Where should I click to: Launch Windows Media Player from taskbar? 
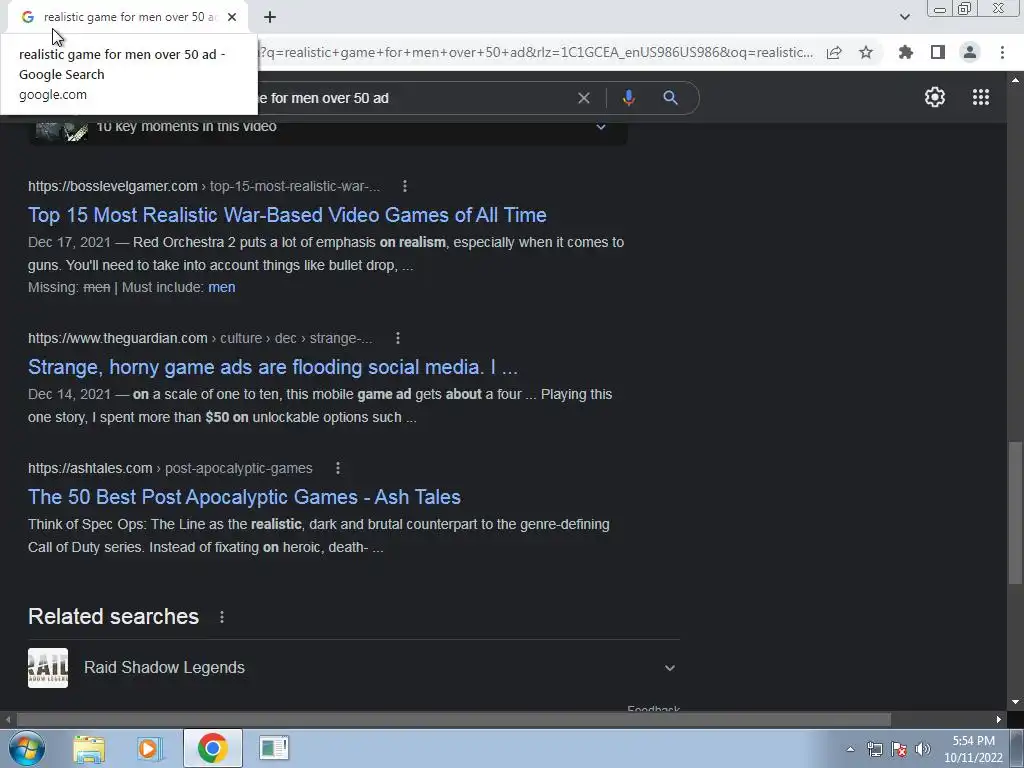(150, 748)
